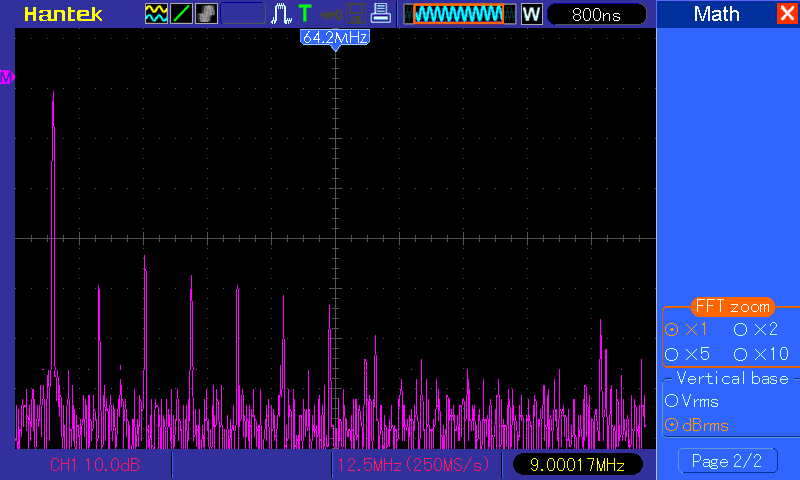Click the 12.5MHz(250MS/s) readout

coord(413,465)
